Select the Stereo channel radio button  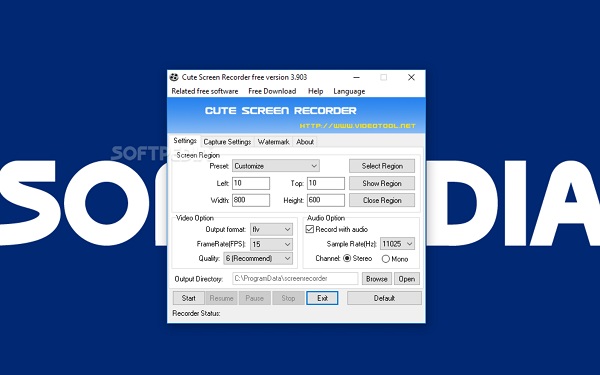(347, 259)
